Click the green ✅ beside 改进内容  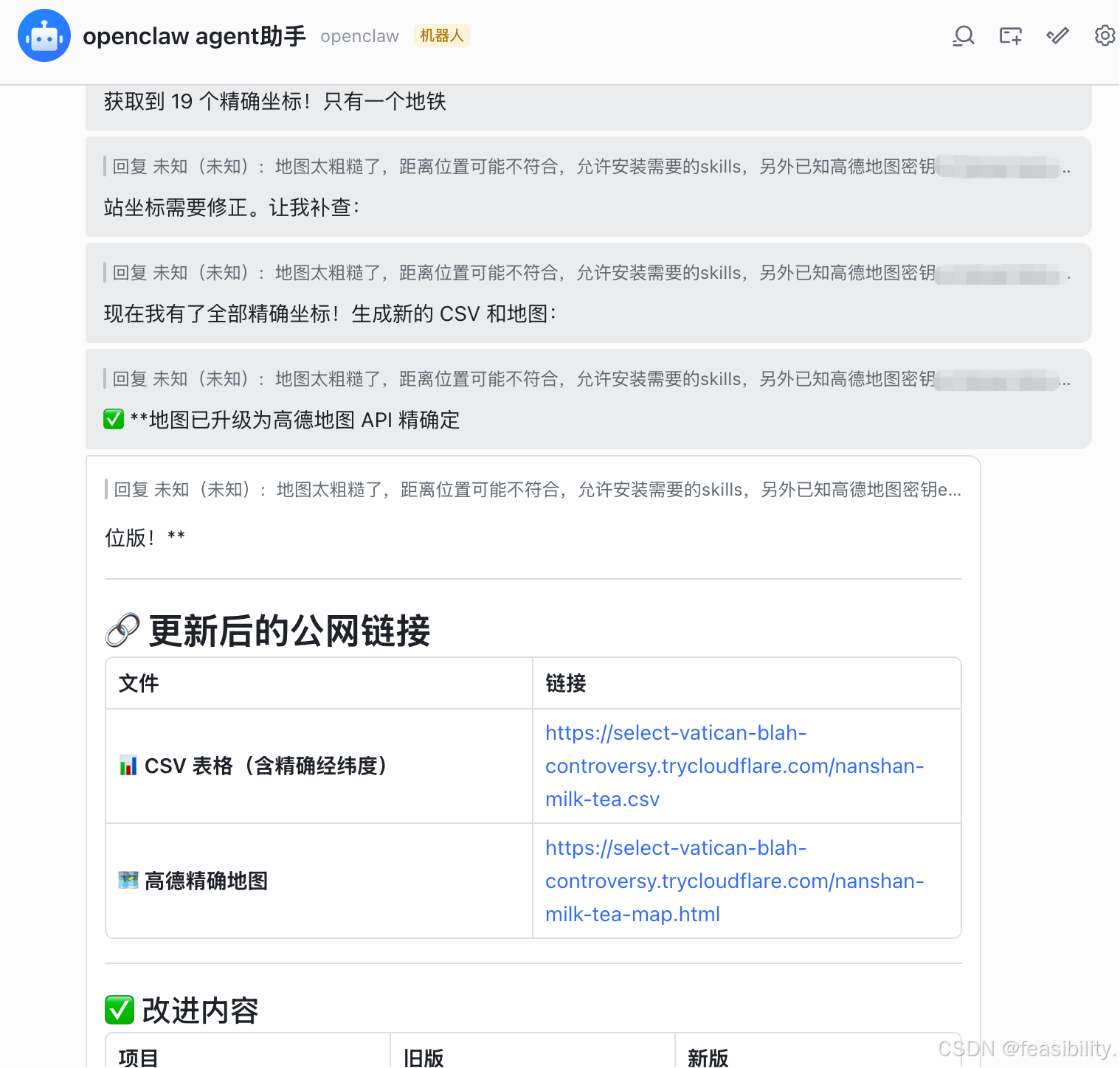click(x=119, y=1010)
